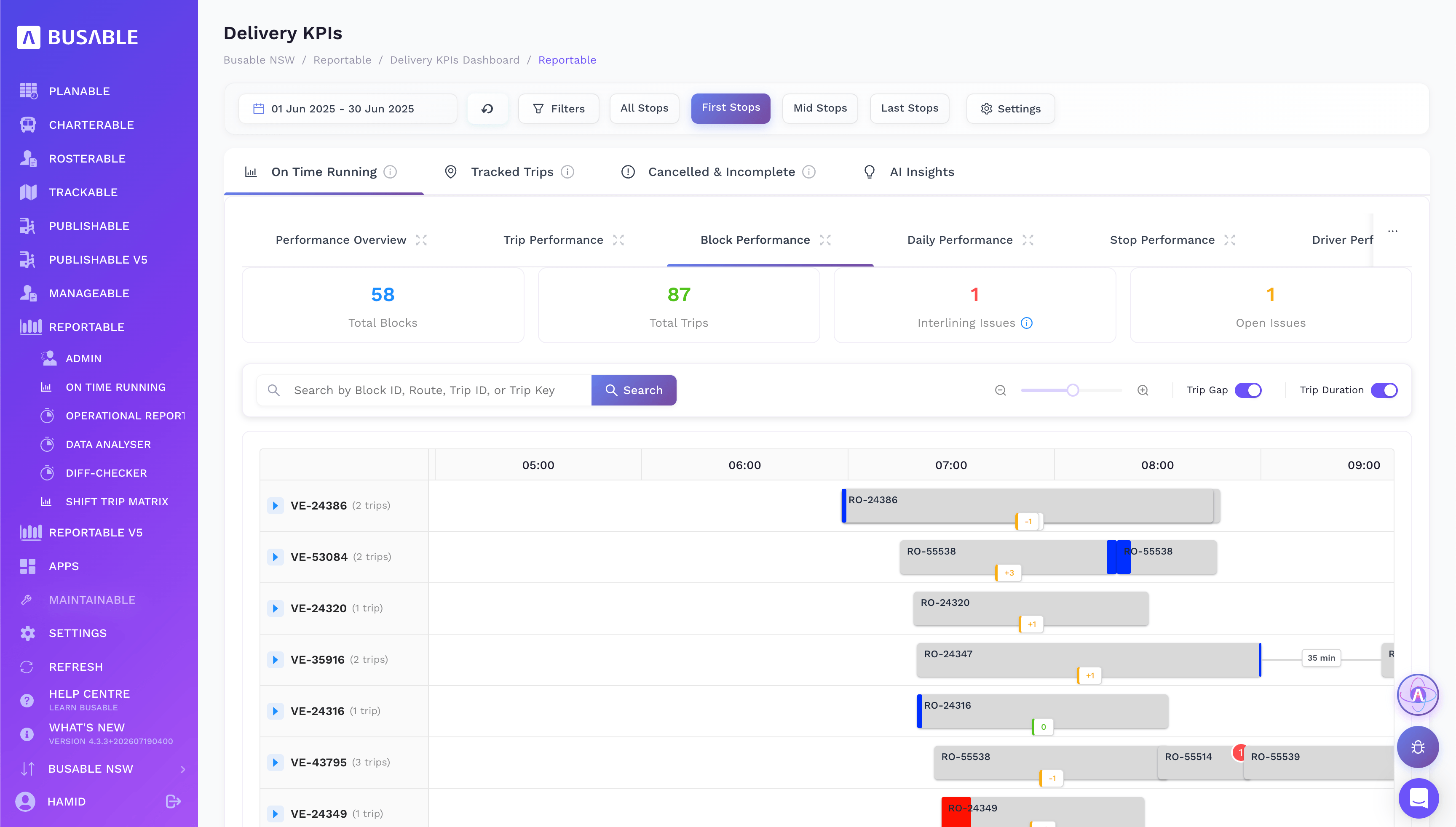Click the Delivery KPIs Dashboard breadcrumb
The width and height of the screenshot is (1456, 827).
pyautogui.click(x=455, y=60)
